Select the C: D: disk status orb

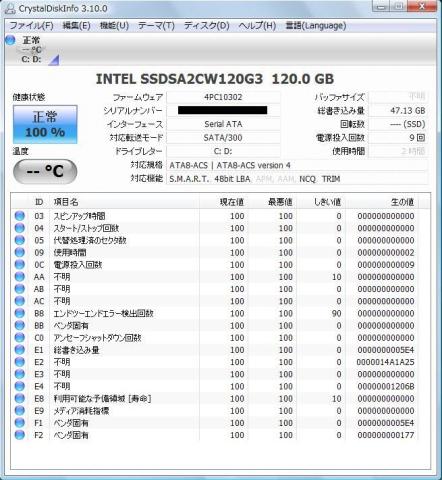pos(10,40)
